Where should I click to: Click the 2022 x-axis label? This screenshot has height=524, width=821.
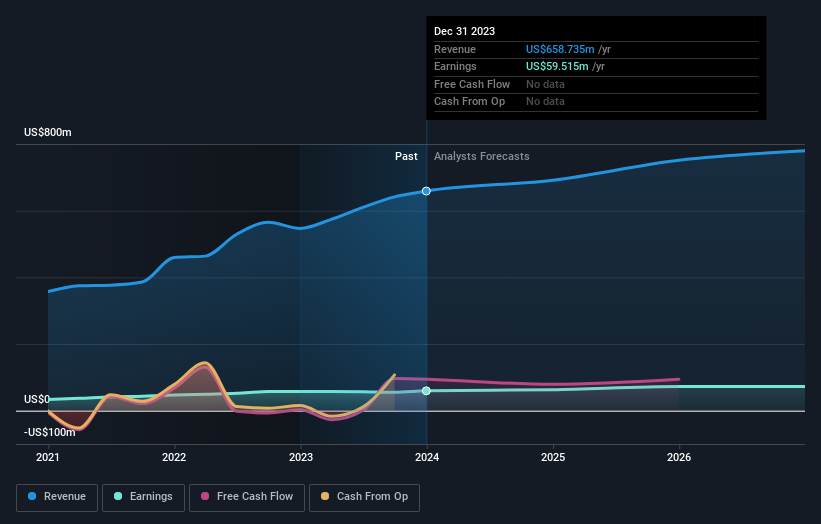click(174, 458)
